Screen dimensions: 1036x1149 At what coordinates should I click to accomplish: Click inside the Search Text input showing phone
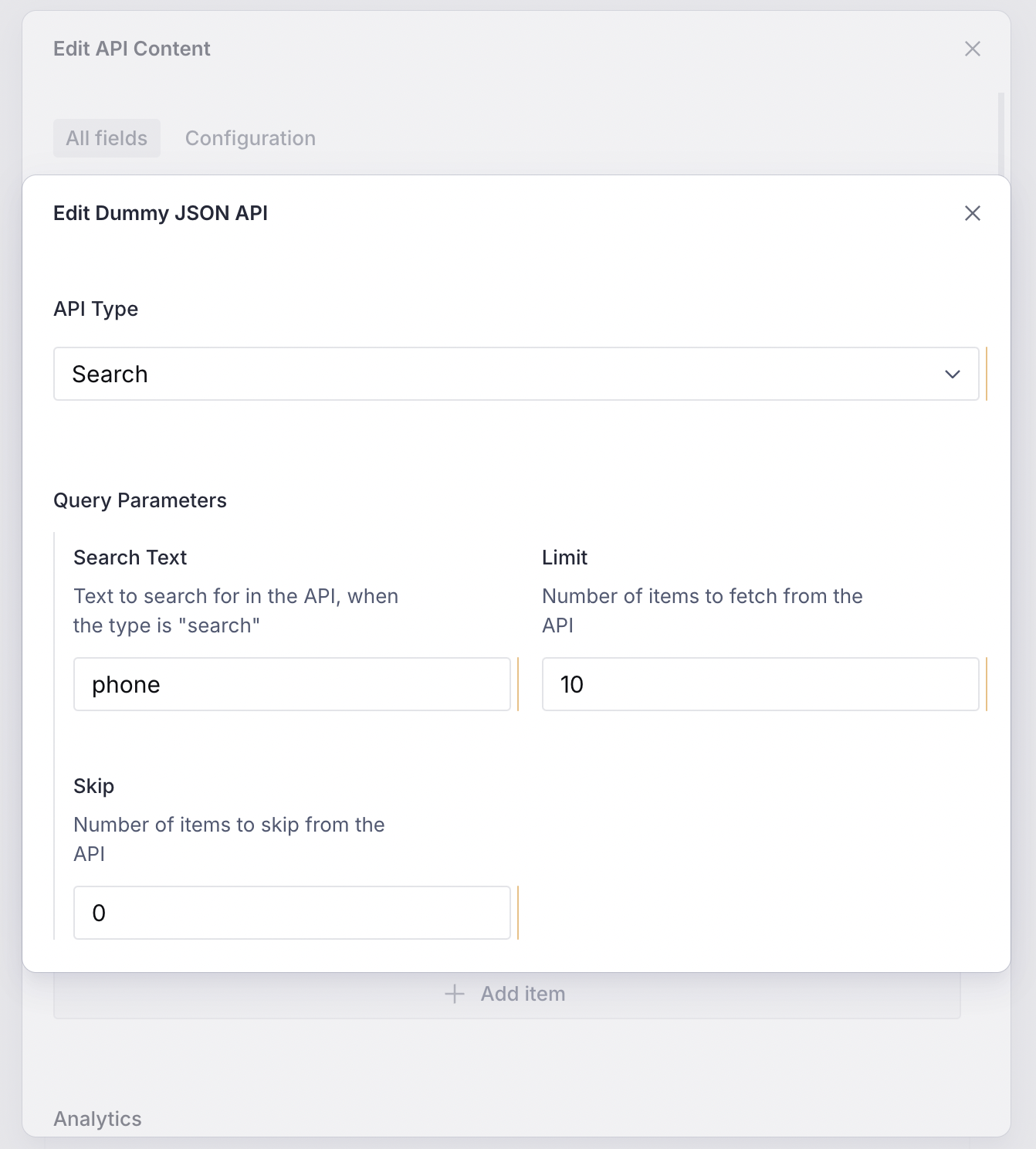(291, 684)
